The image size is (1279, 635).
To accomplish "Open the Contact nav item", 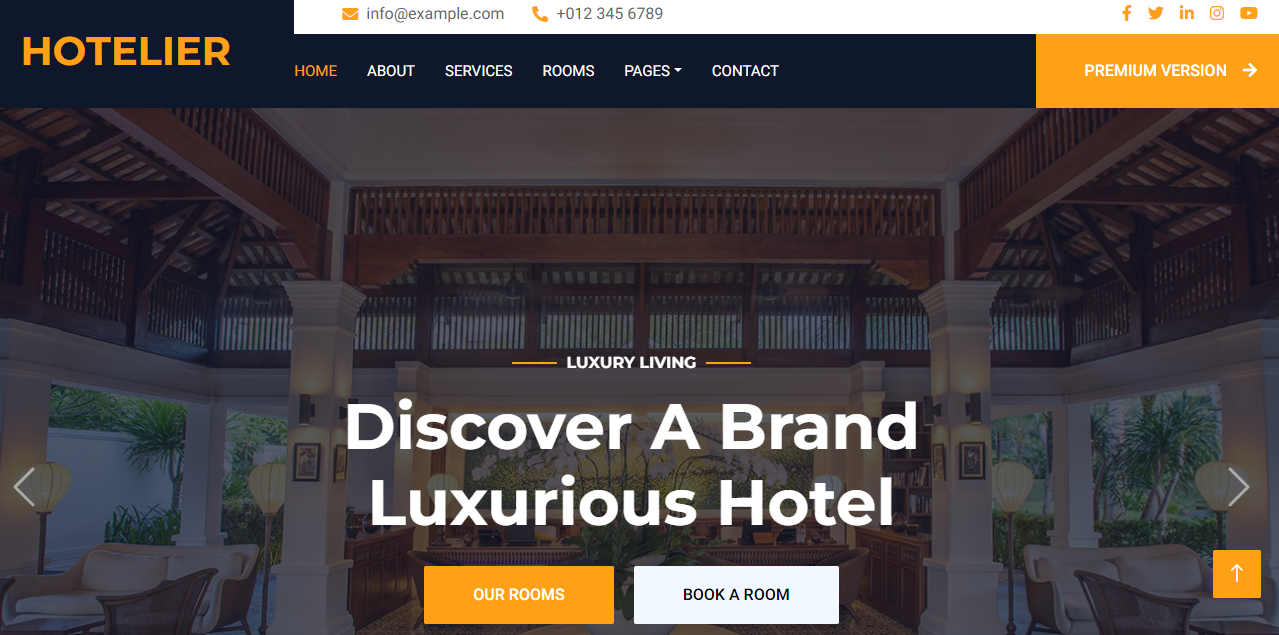I will tap(745, 71).
